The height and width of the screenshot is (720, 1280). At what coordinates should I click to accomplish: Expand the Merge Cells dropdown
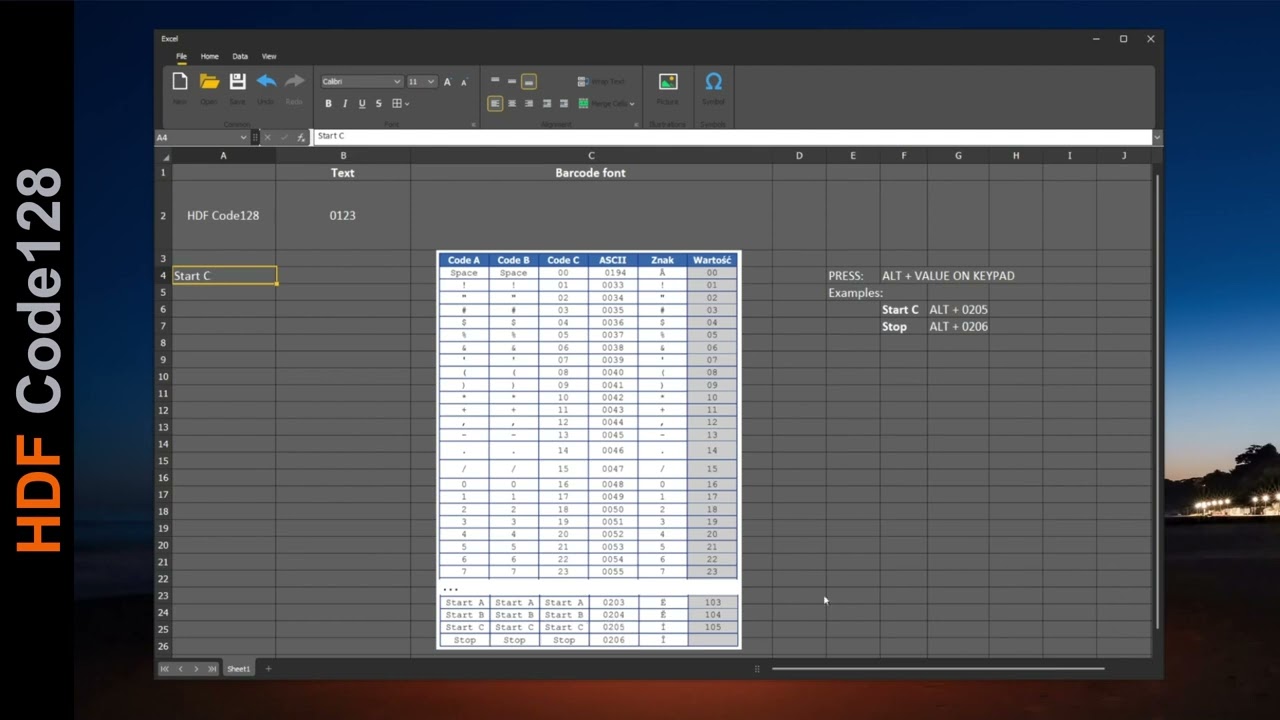[x=633, y=104]
